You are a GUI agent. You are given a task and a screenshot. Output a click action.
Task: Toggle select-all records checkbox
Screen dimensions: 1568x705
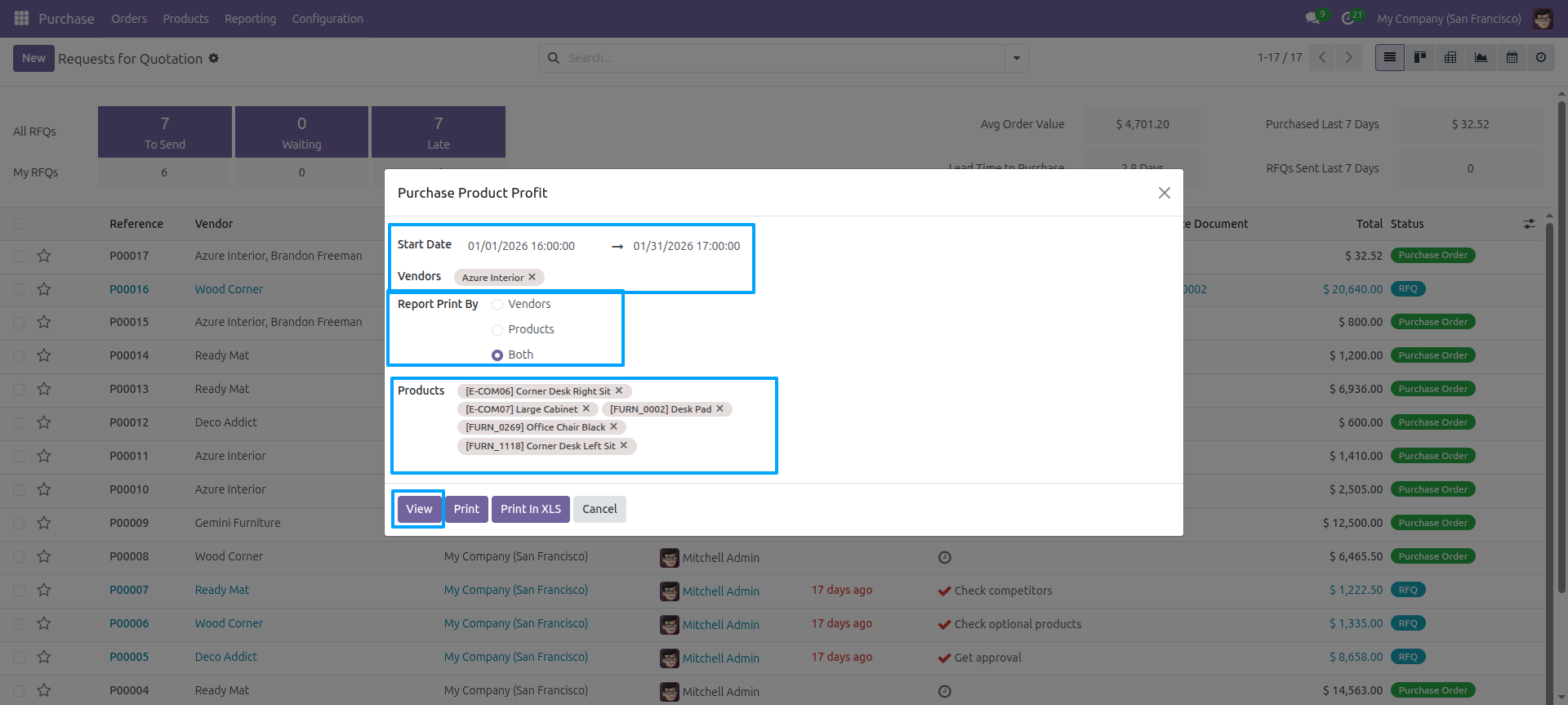pos(19,224)
